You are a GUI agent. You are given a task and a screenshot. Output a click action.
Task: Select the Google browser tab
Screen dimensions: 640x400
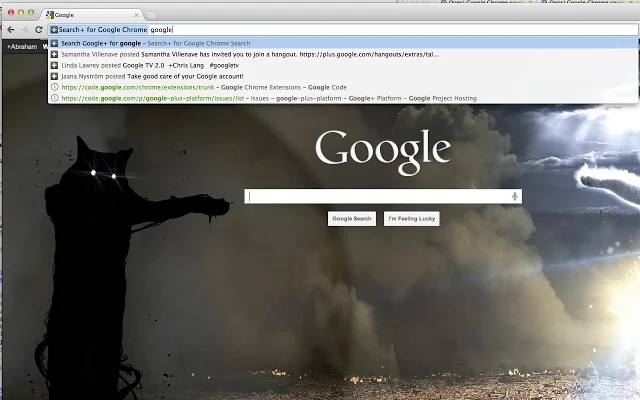tap(93, 15)
